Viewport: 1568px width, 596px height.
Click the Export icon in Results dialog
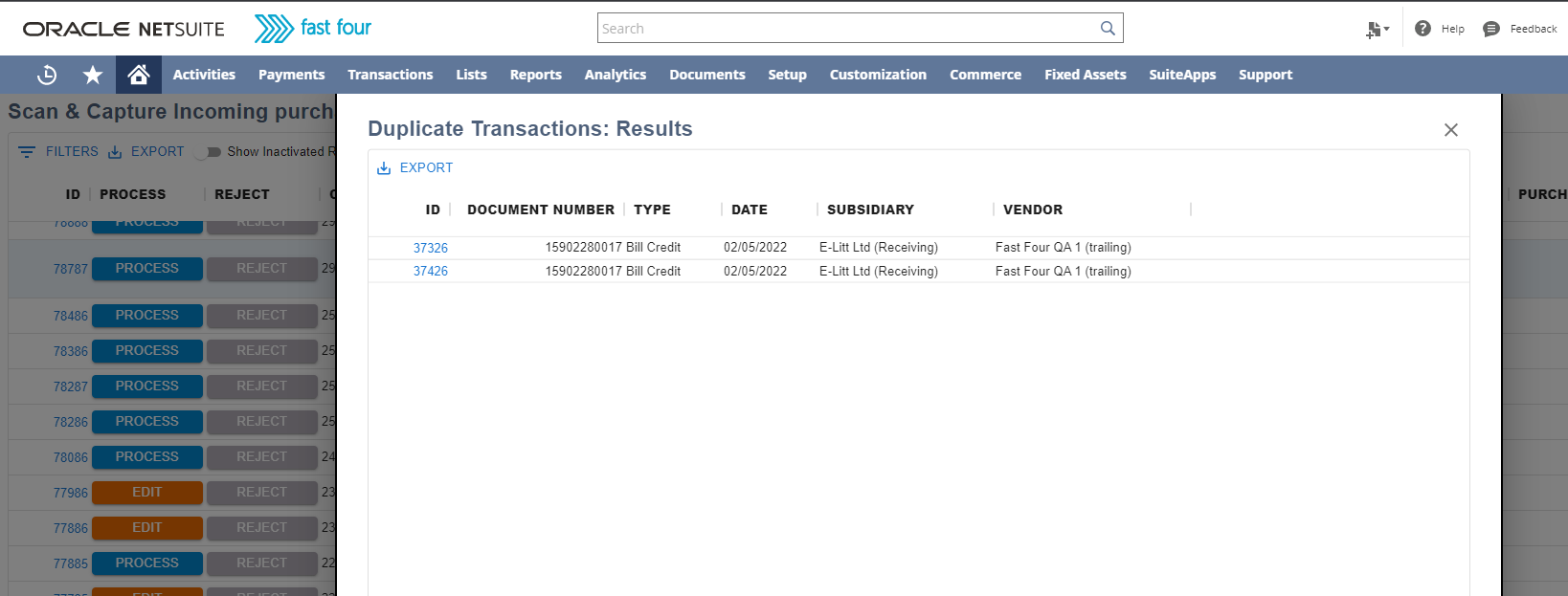384,168
